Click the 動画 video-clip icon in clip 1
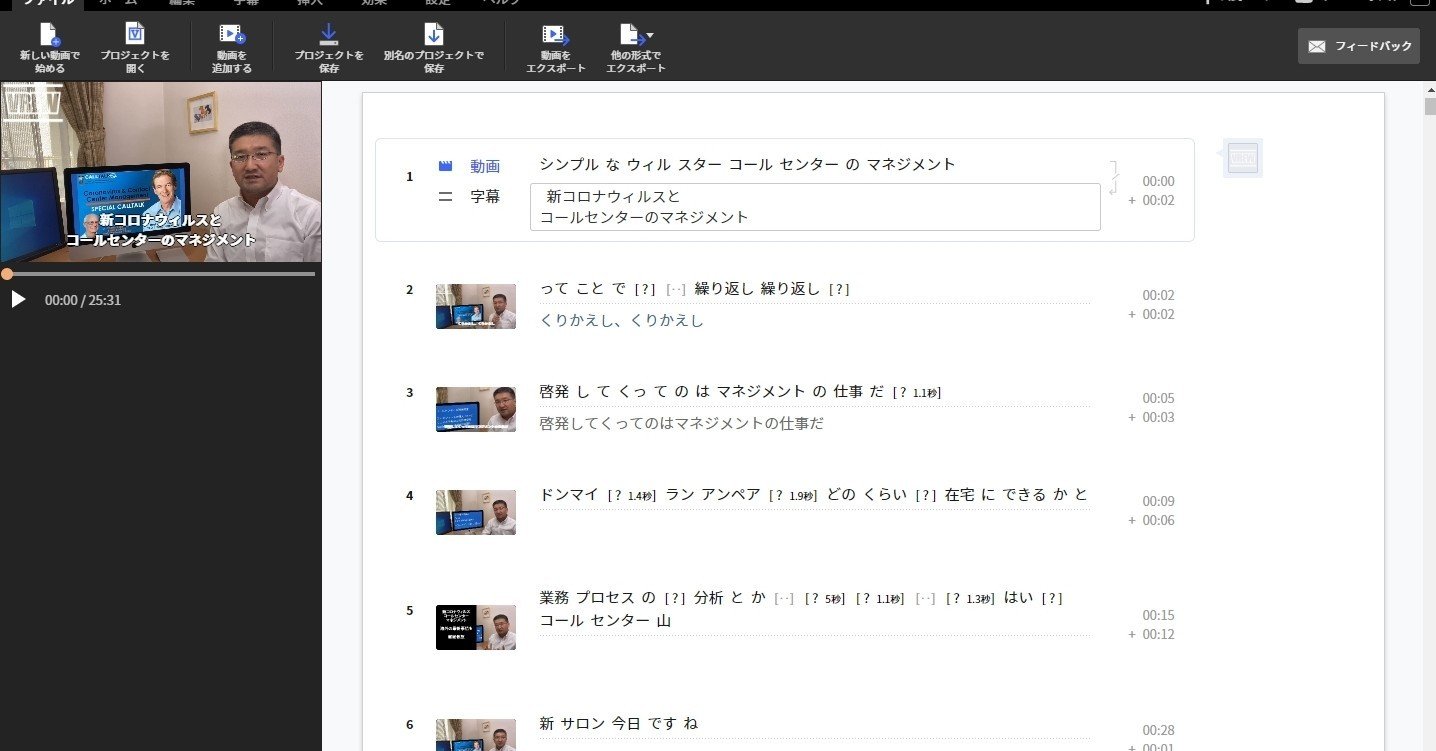This screenshot has height=751, width=1436. [x=444, y=166]
